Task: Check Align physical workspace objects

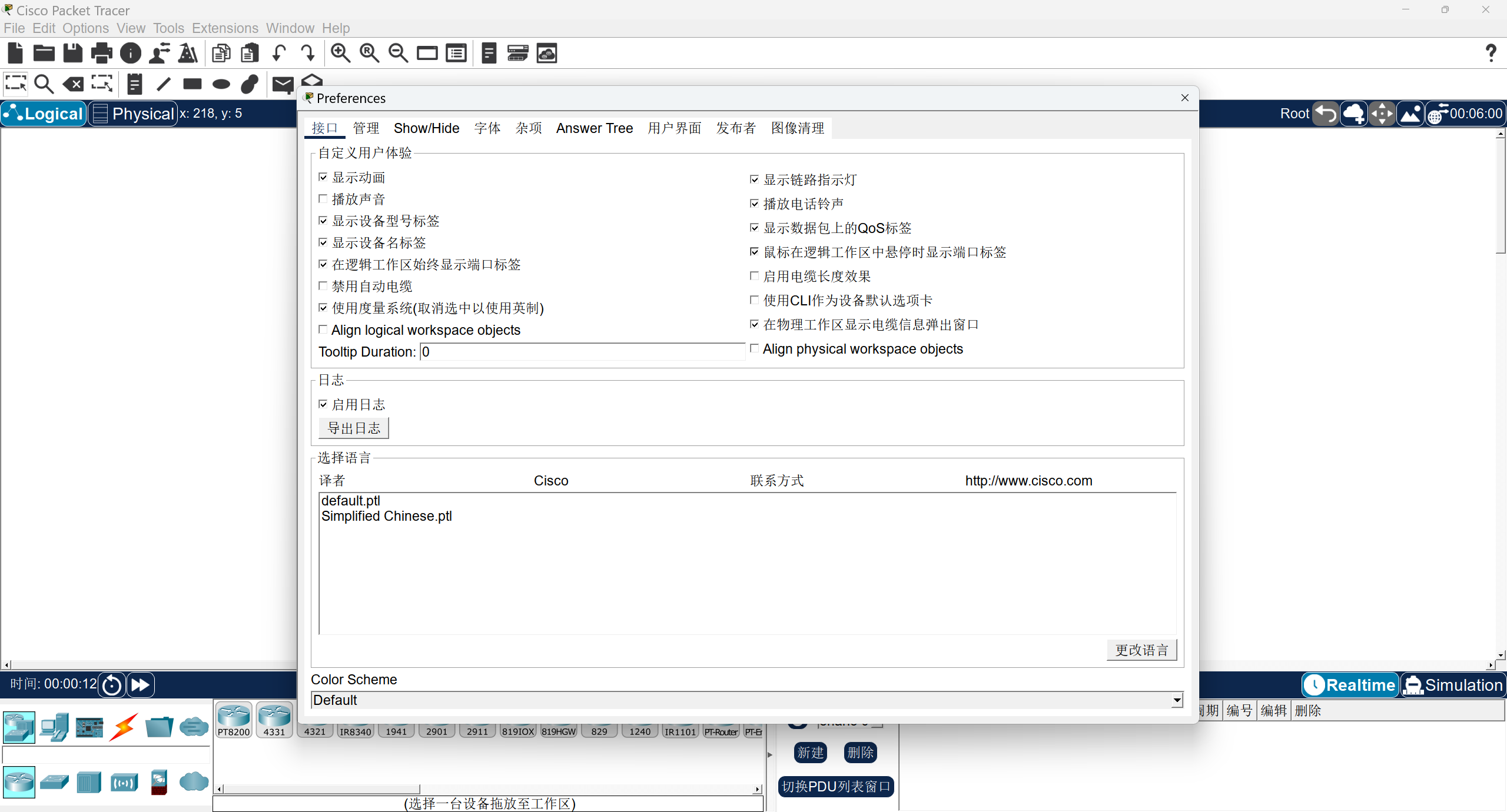Action: 755,348
